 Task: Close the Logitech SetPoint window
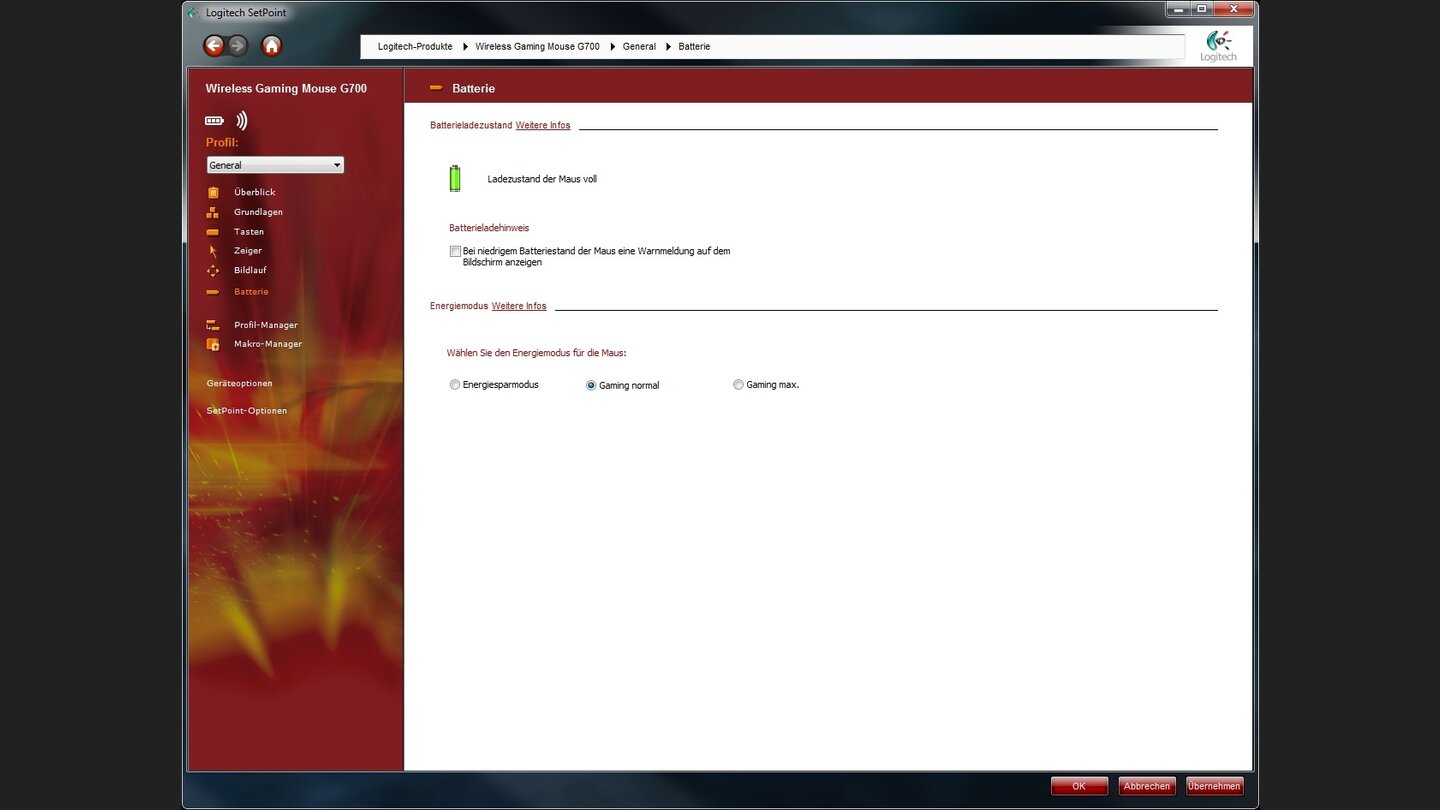point(1234,9)
